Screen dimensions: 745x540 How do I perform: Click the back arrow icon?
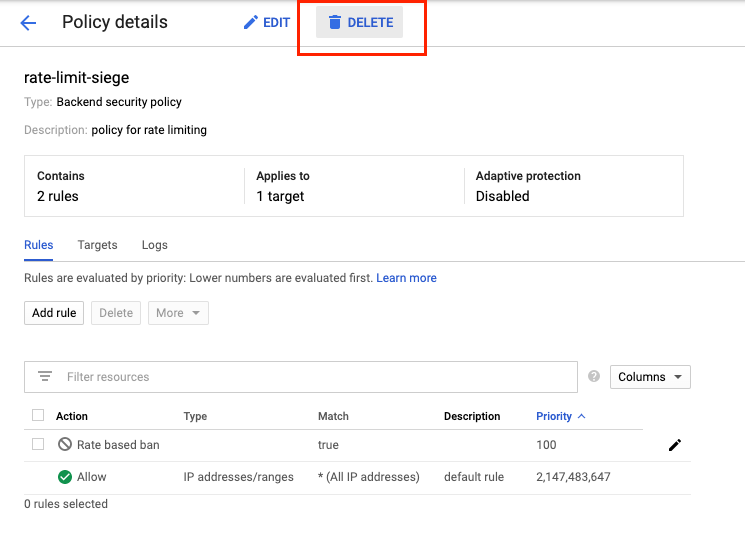tap(28, 23)
